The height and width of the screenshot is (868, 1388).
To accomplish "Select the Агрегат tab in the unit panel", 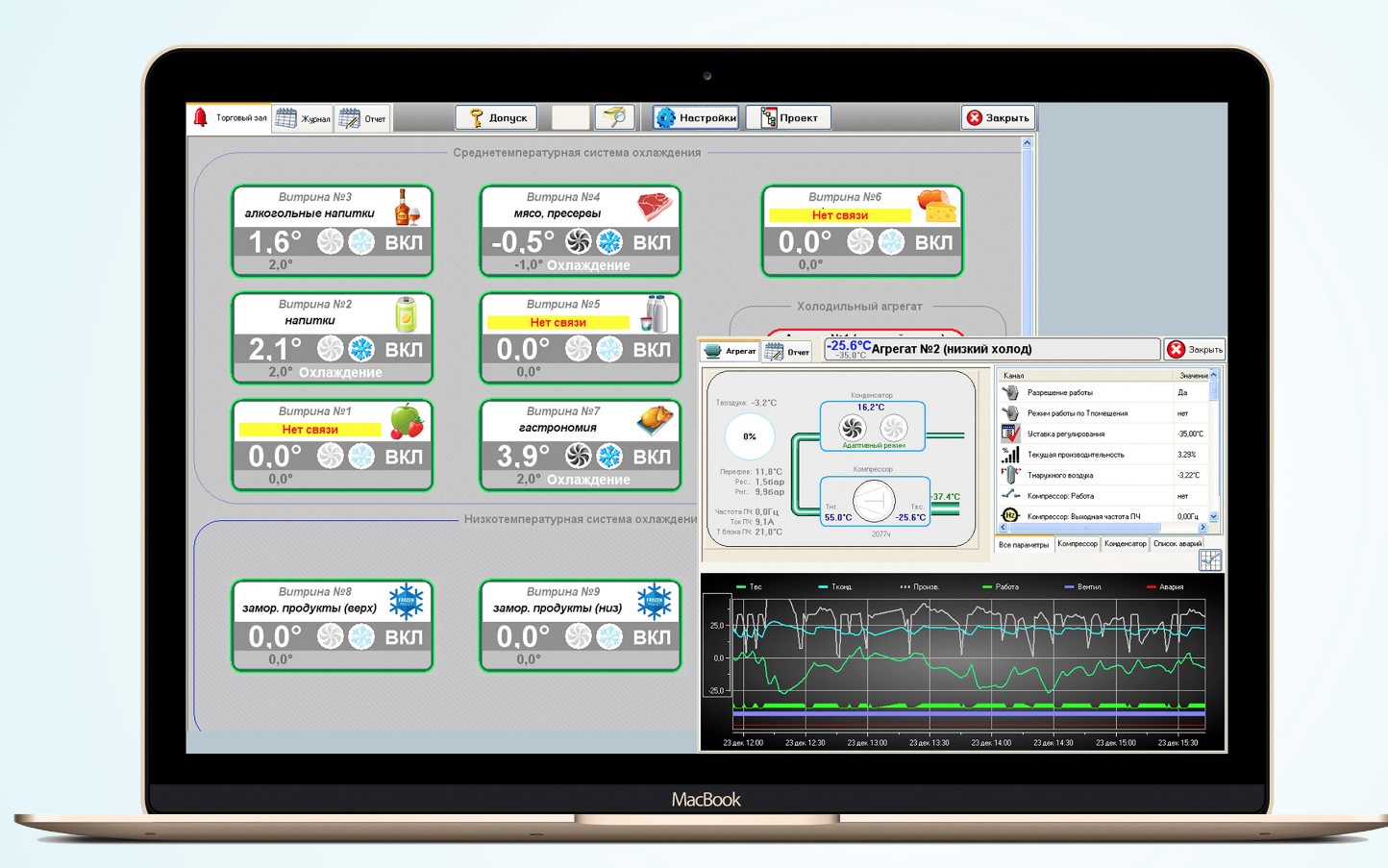I will click(731, 351).
